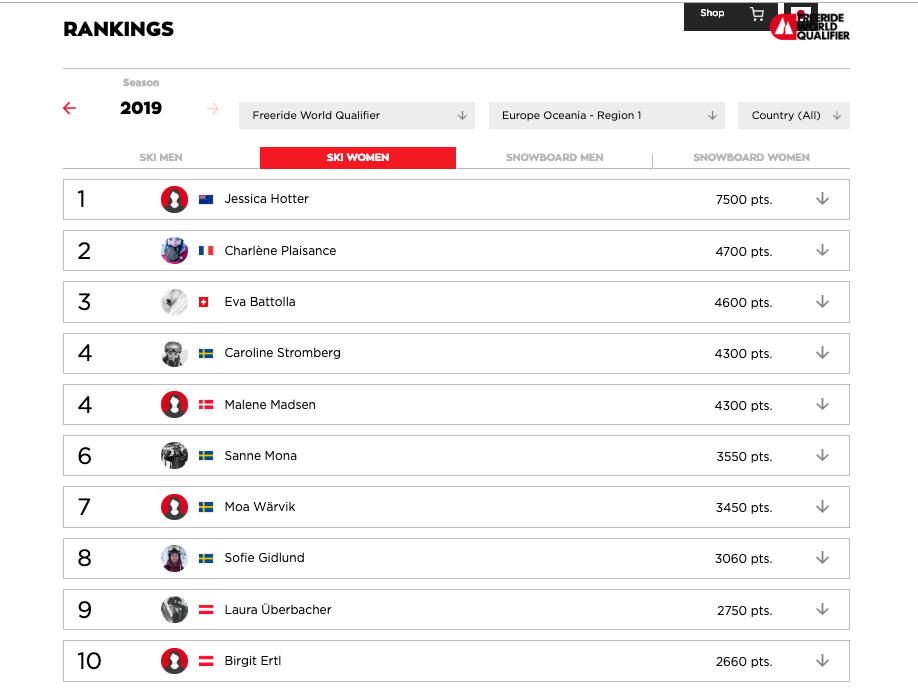
Task: Click the Shop button
Action: [712, 14]
